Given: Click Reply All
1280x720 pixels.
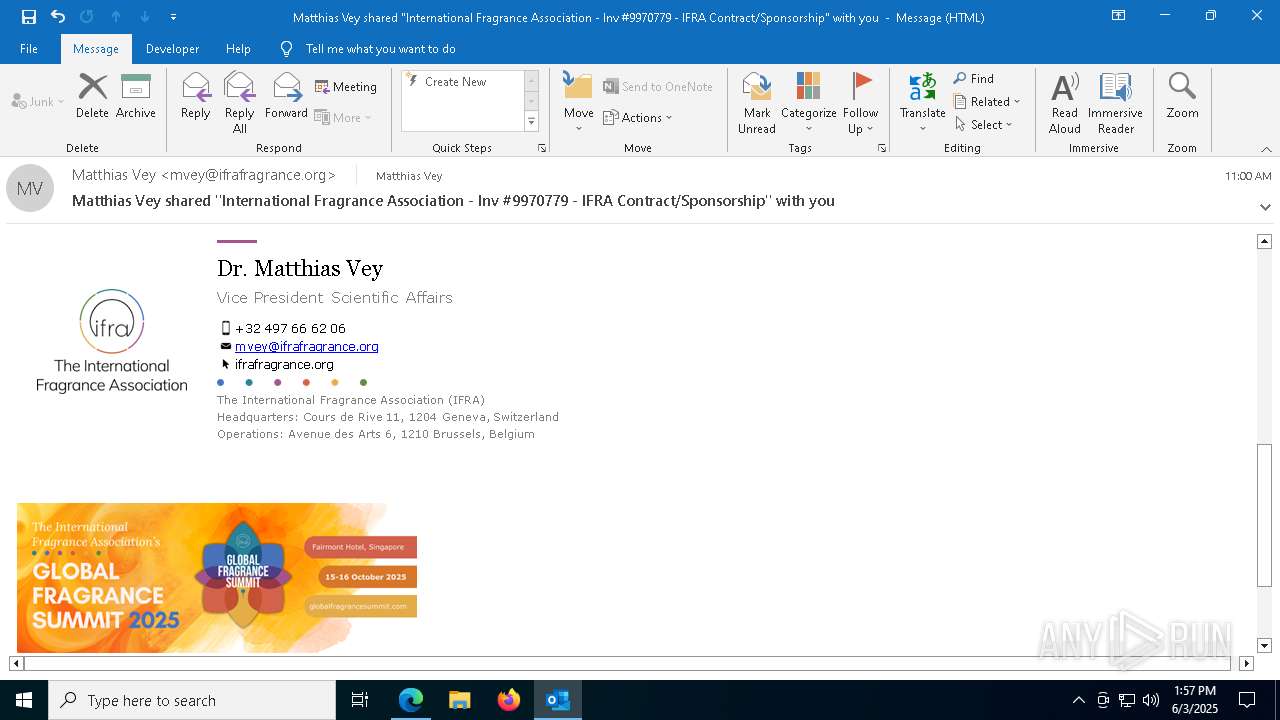Looking at the screenshot, I should (240, 103).
